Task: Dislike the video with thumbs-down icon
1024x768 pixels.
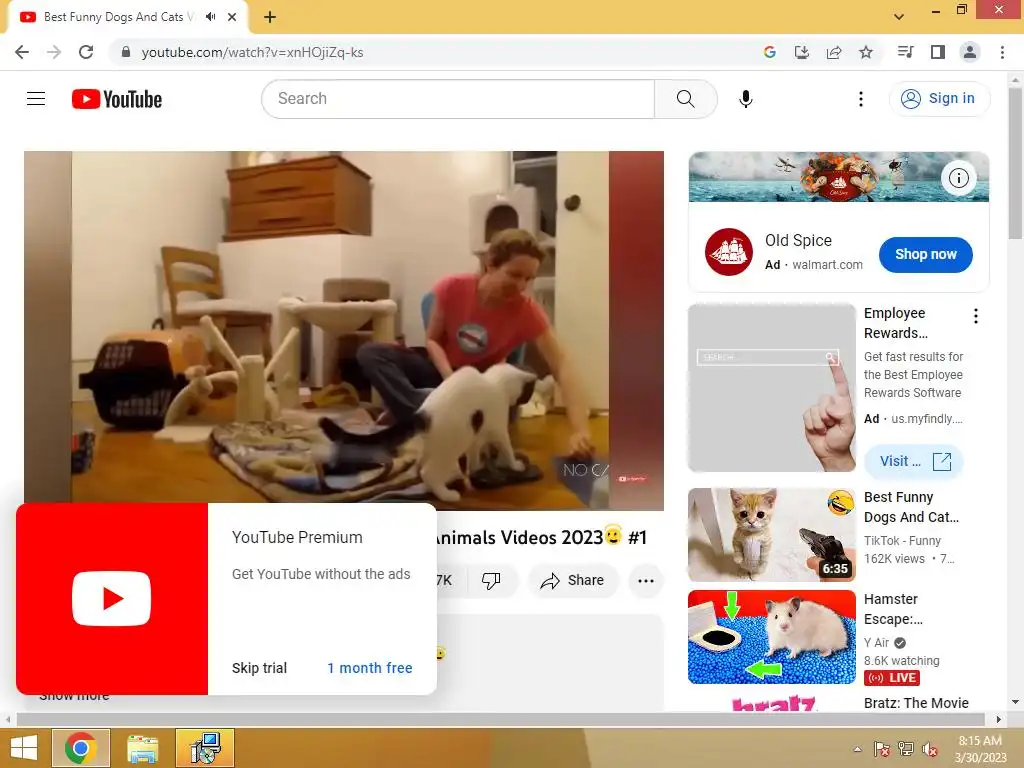Action: 491,580
